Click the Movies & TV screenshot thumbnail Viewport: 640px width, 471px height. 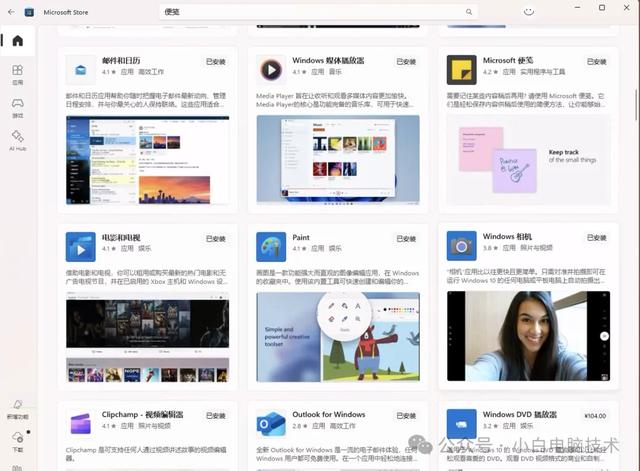click(147, 337)
